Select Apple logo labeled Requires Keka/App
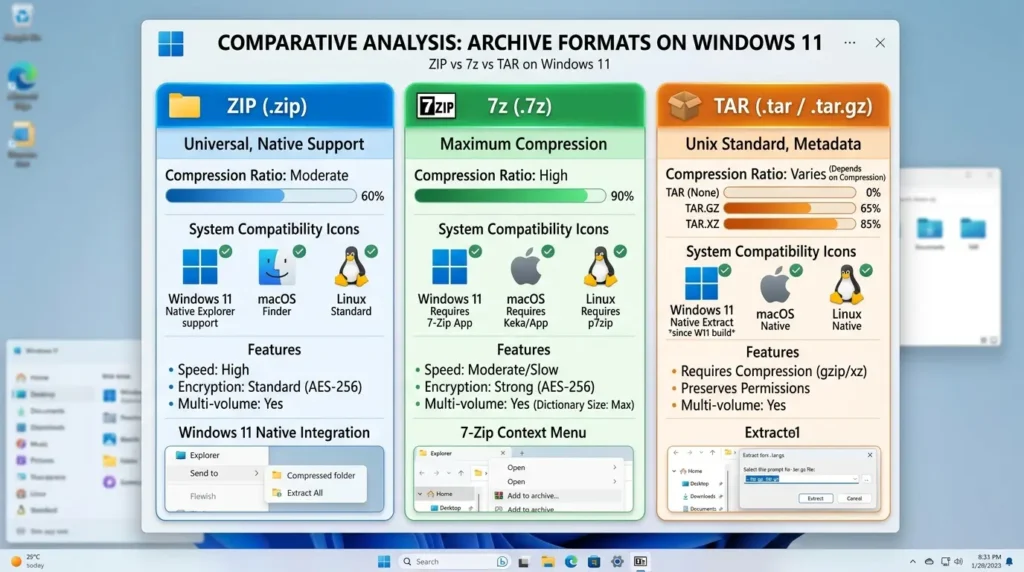The image size is (1024, 572). [526, 267]
